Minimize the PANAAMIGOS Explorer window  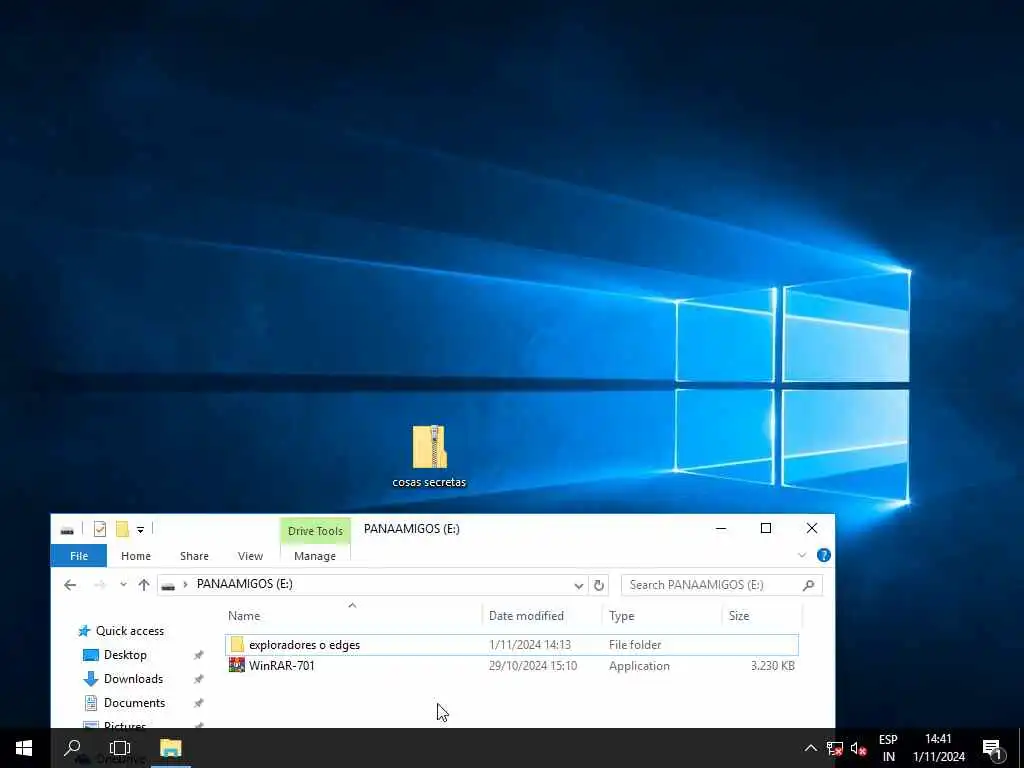click(x=721, y=528)
